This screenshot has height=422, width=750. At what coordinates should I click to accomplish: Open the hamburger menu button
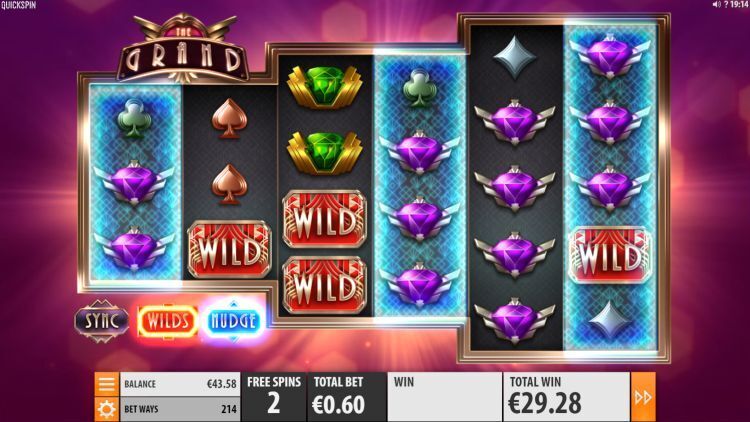[106, 384]
